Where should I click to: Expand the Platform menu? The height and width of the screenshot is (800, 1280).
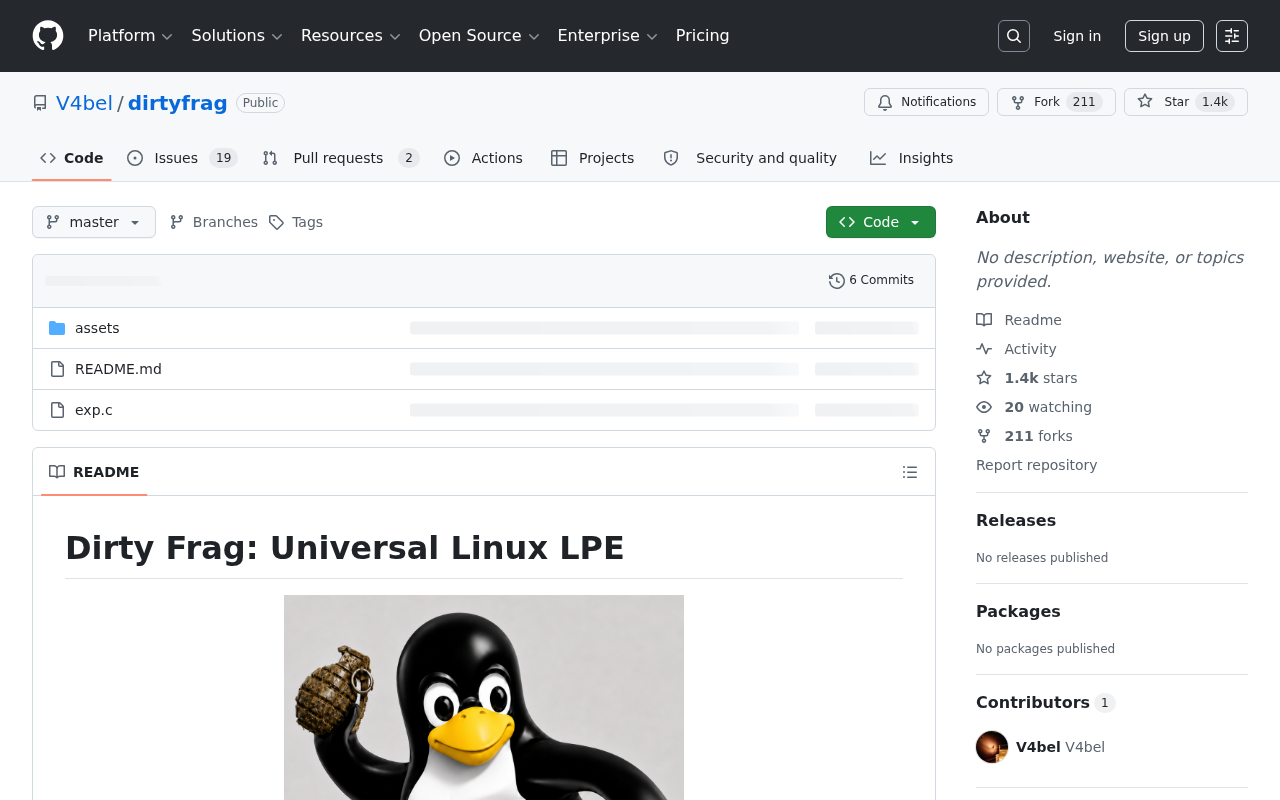[130, 36]
